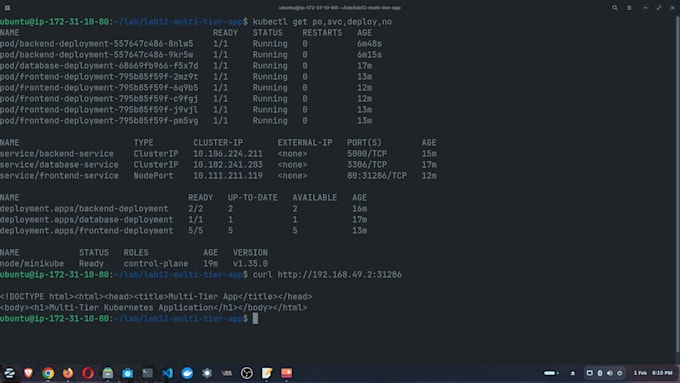Open the terminal hamburger menu
Image resolution: width=680 pixels, height=383 pixels.
coord(629,8)
